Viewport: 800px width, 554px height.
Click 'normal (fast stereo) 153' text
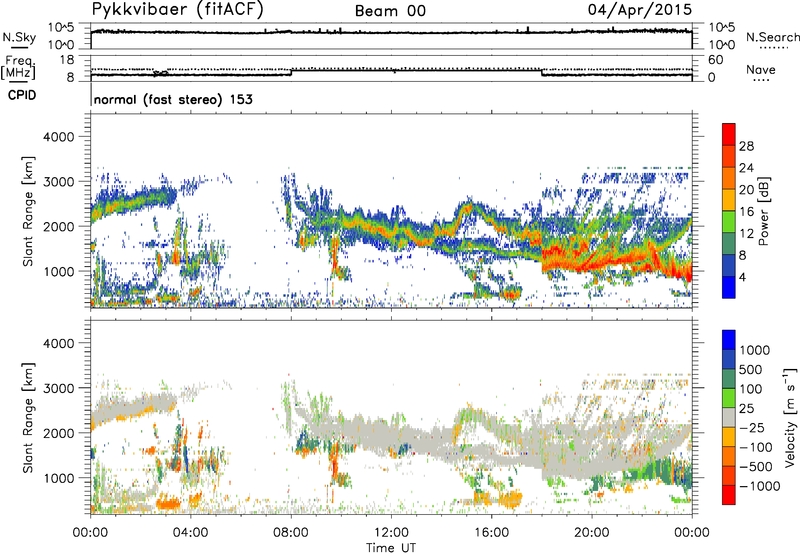click(x=173, y=99)
